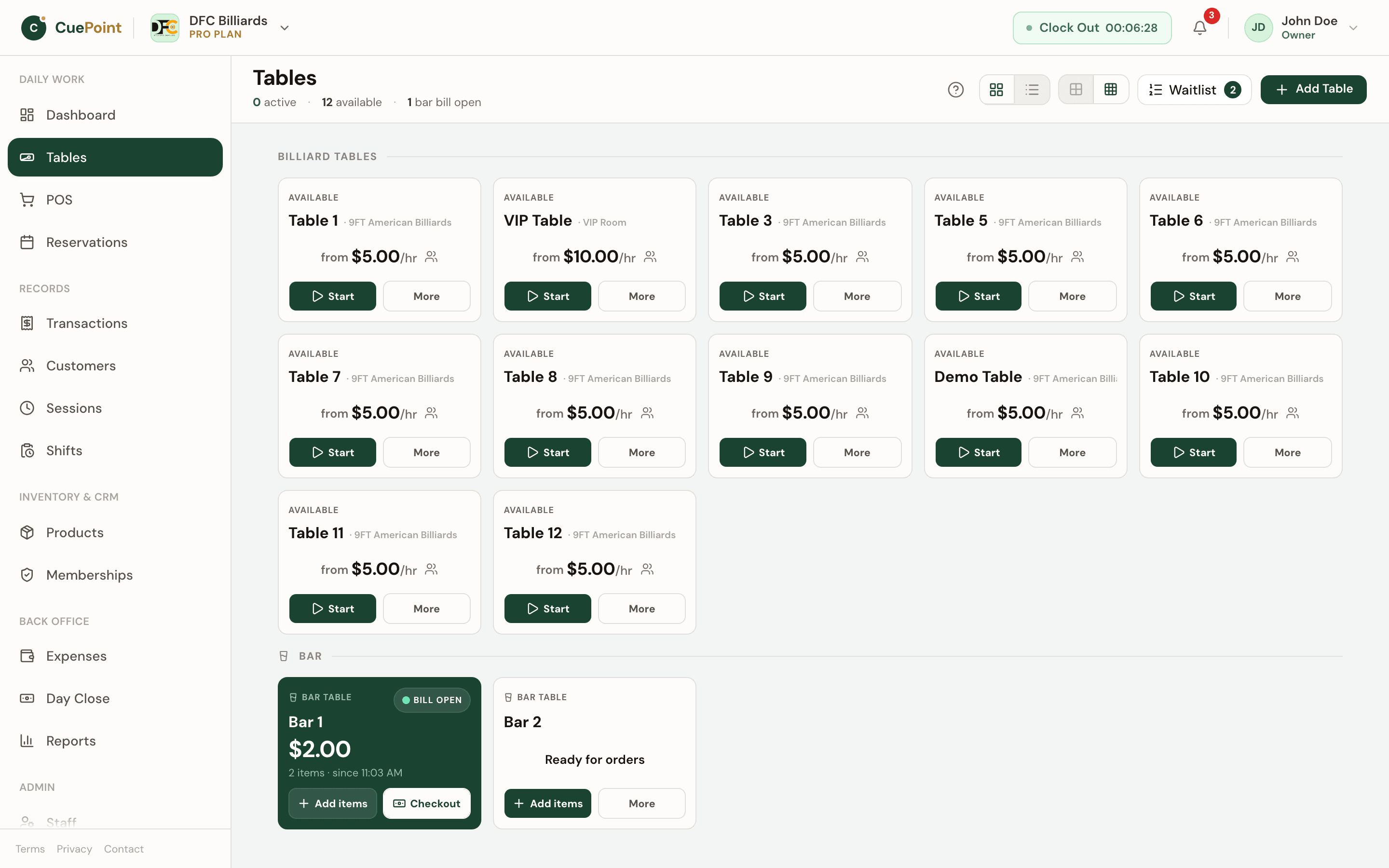Screen dimensions: 1389x868
Task: Click the players icon on Table 8
Action: [x=647, y=413]
